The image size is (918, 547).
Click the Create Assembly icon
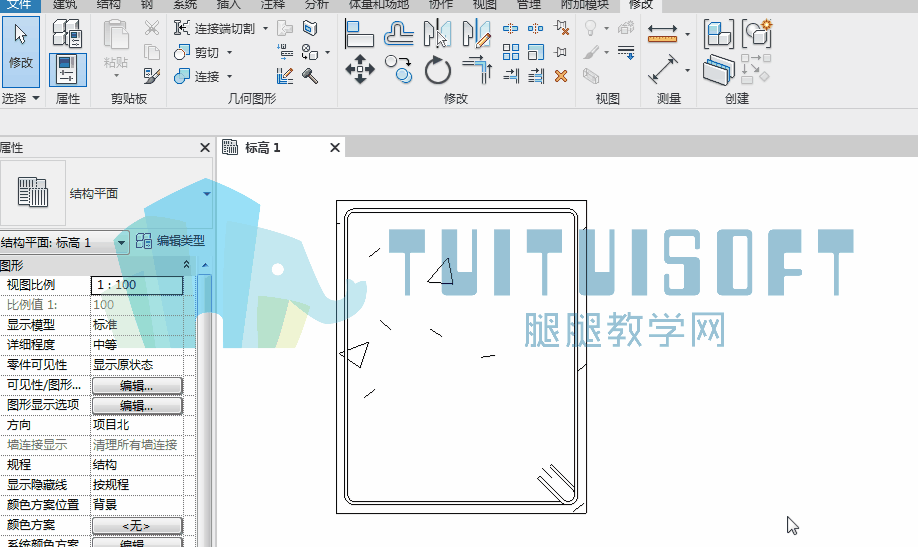718,33
